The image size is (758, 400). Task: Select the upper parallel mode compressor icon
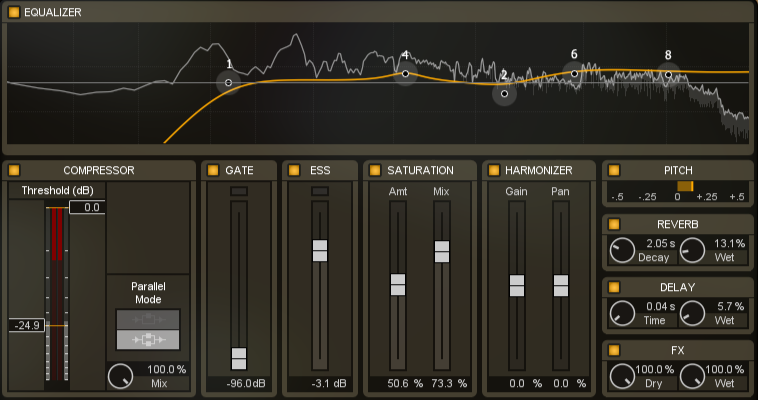(148, 320)
